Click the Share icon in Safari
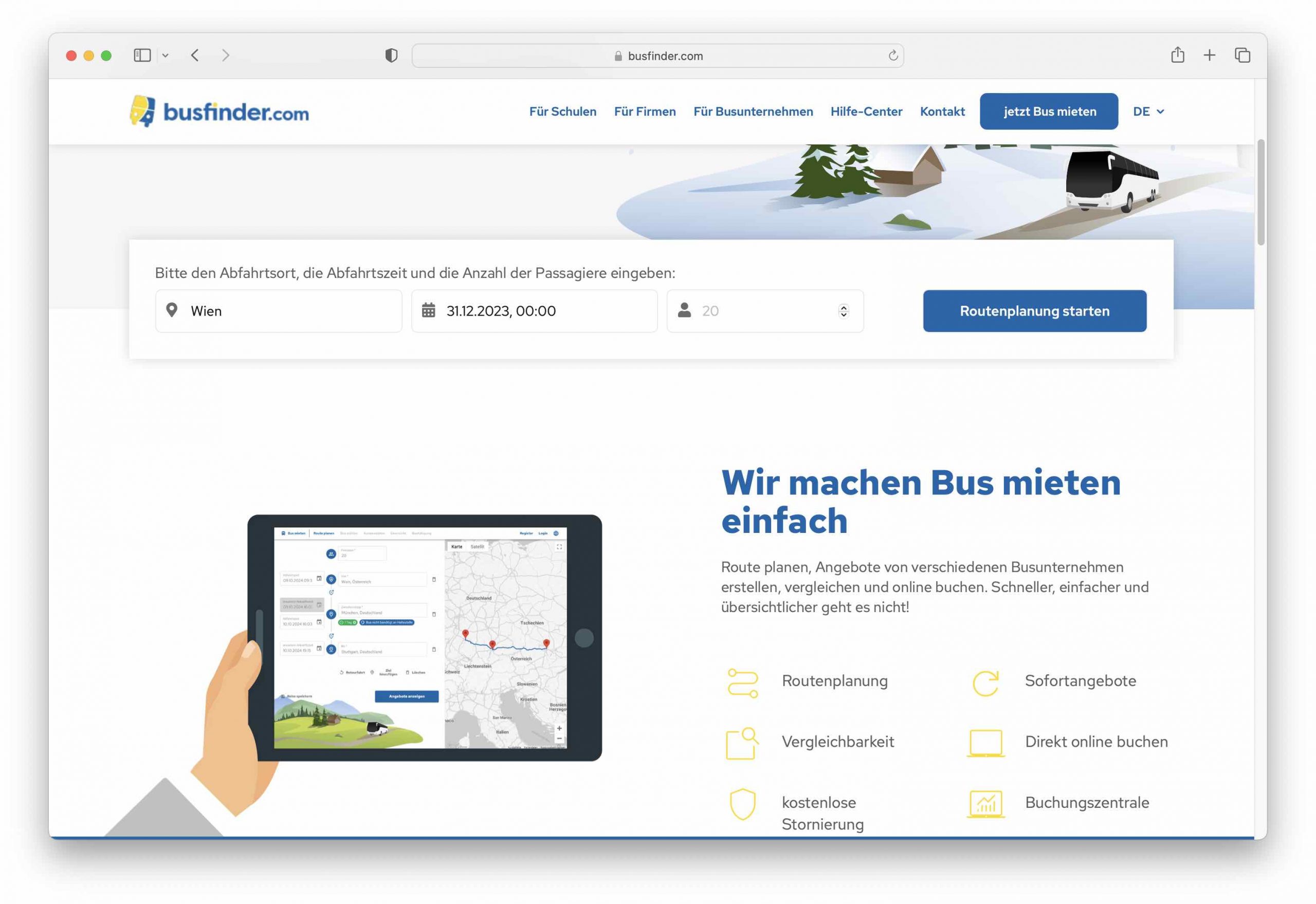This screenshot has height=904, width=1316. tap(1177, 55)
